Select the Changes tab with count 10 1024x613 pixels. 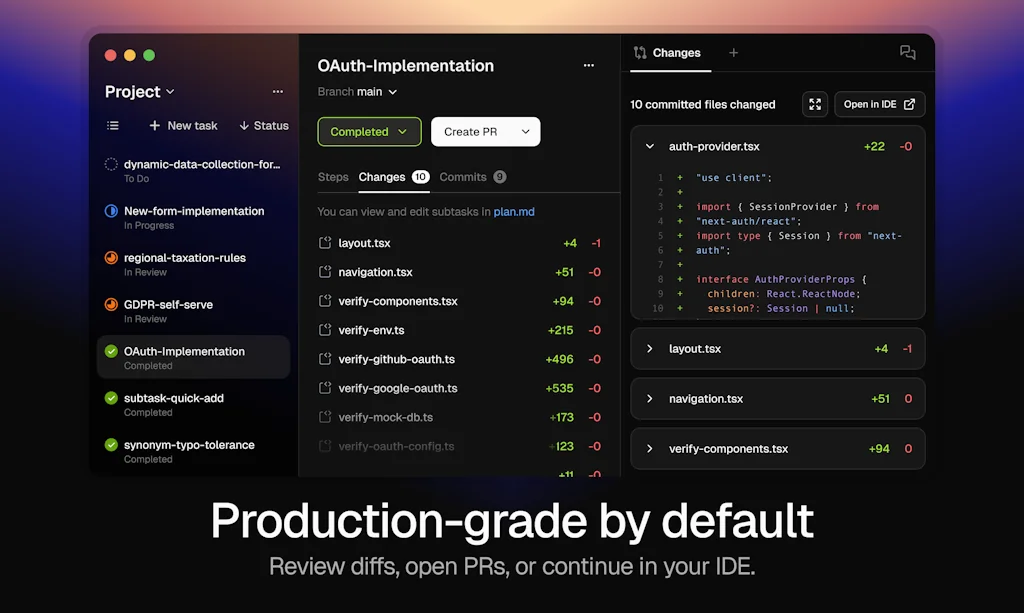click(x=393, y=177)
